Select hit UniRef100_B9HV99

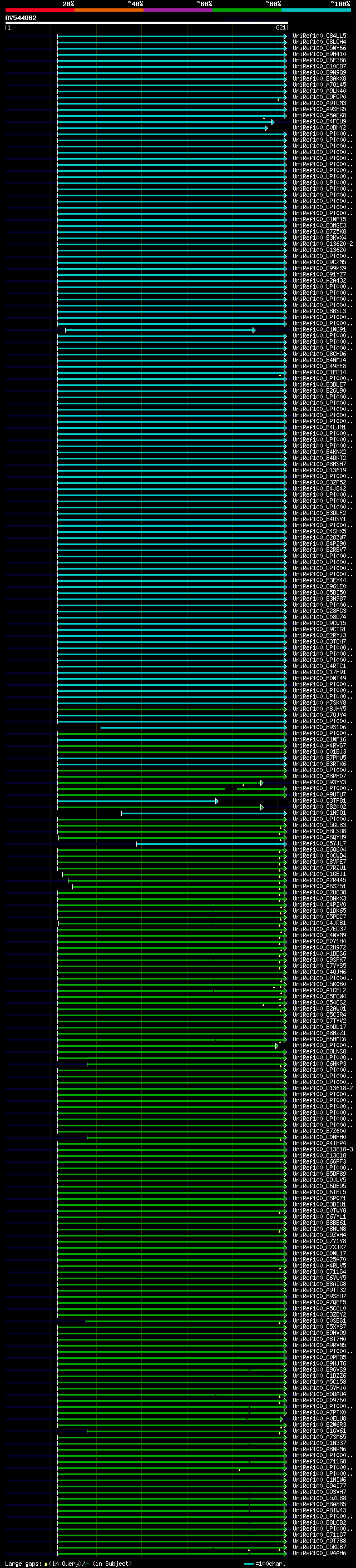pyautogui.click(x=319, y=1332)
